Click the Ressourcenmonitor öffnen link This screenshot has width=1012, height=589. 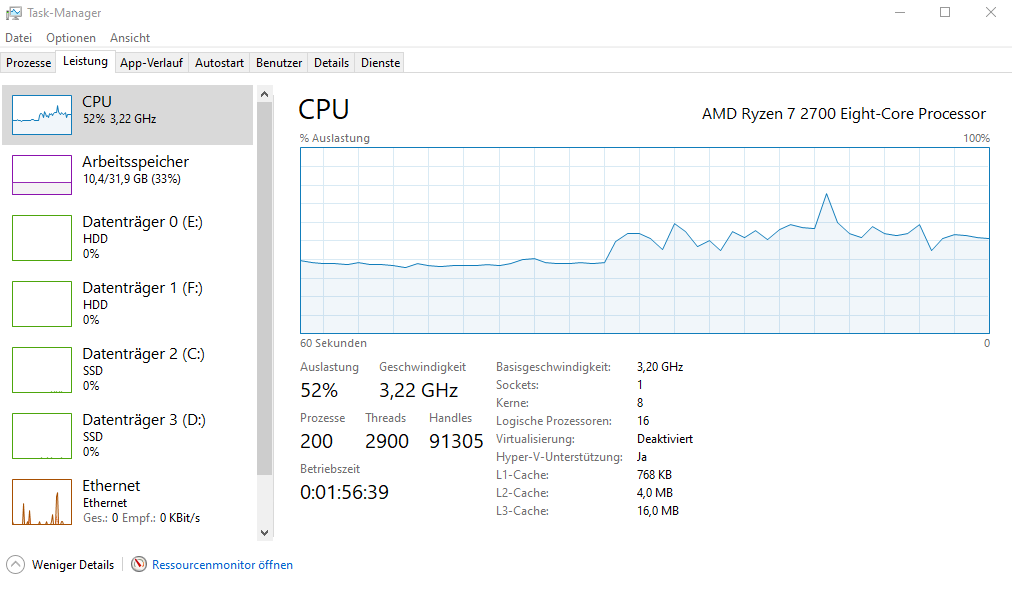(x=222, y=565)
